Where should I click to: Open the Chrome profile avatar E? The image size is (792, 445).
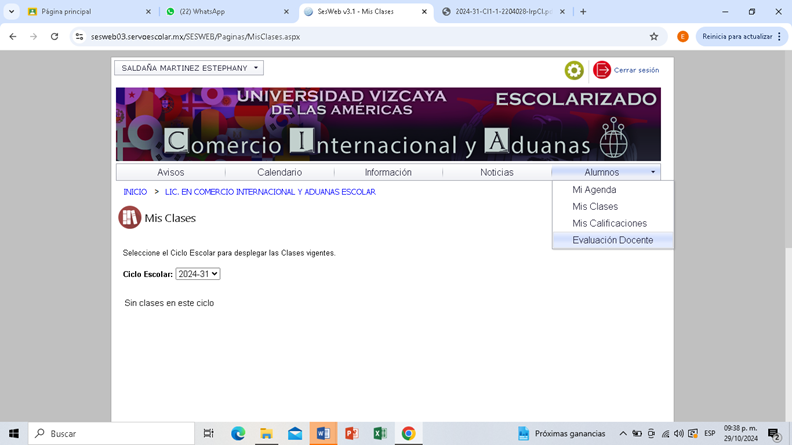click(682, 36)
